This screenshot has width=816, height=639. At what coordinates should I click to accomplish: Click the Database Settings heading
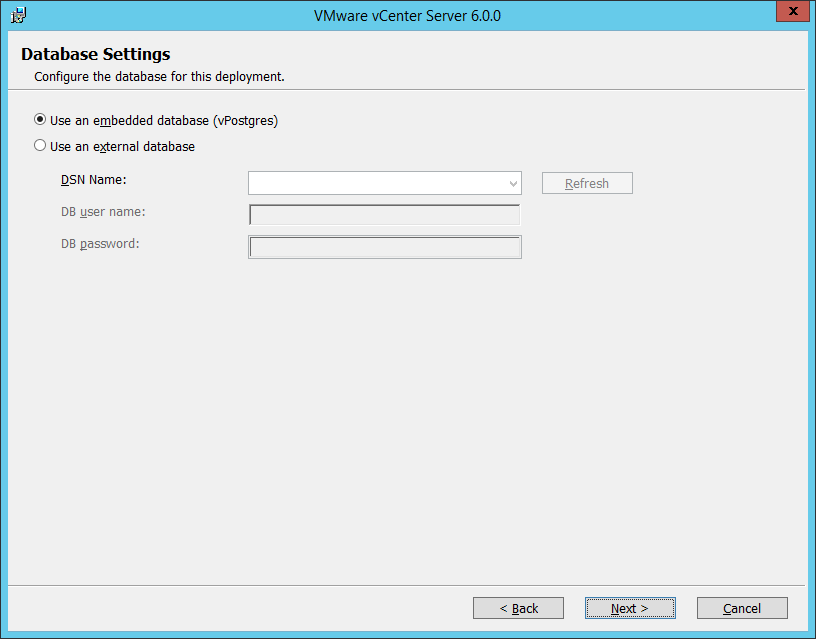click(x=96, y=54)
